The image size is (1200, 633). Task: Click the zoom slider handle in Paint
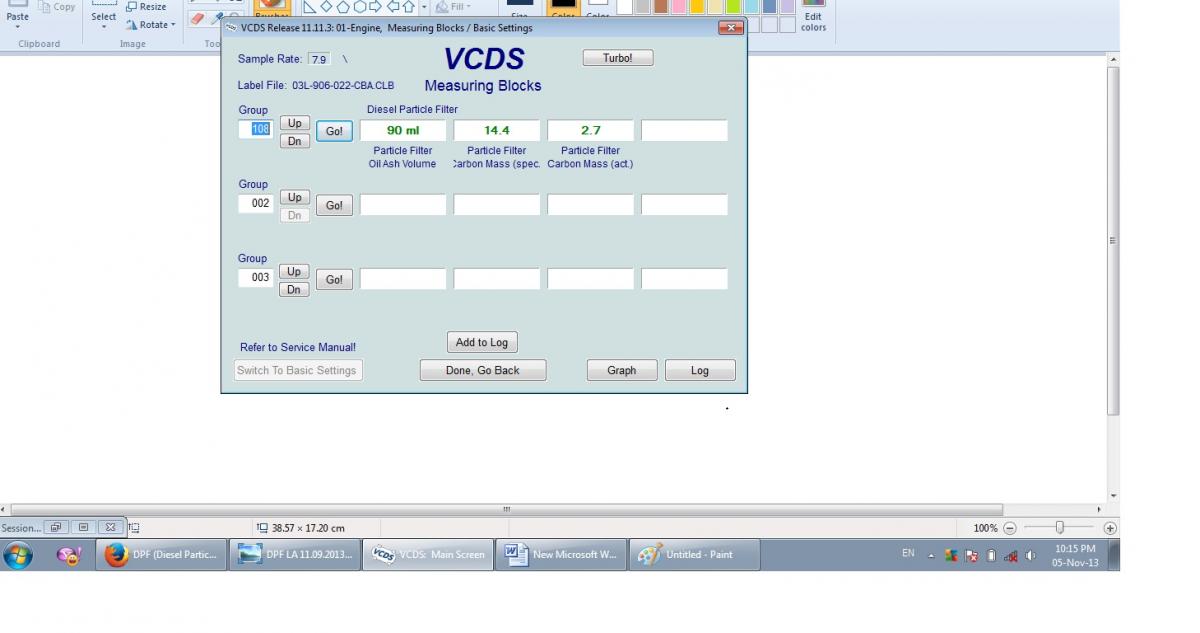pos(1059,528)
